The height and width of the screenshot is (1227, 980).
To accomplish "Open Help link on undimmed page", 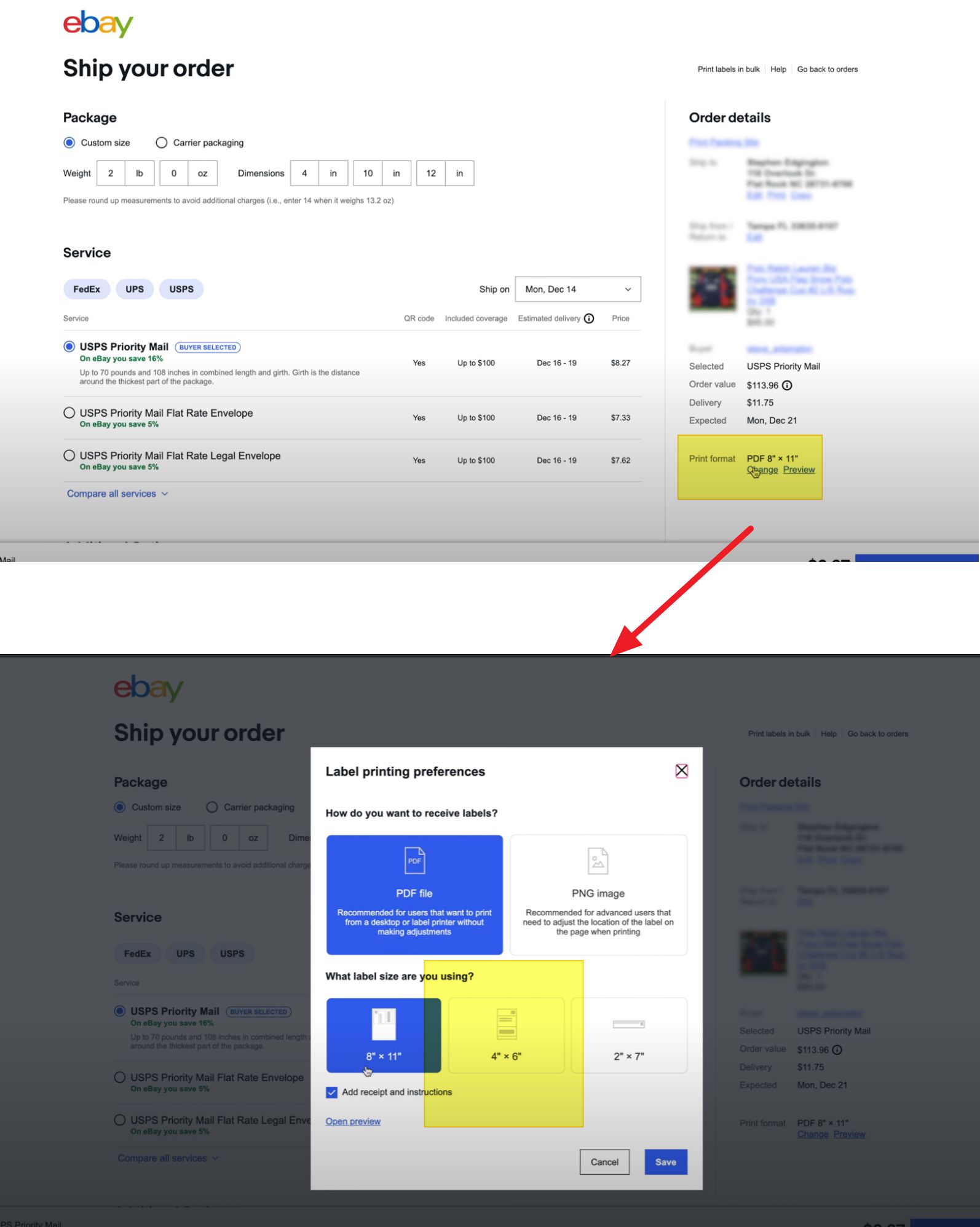I will (778, 69).
